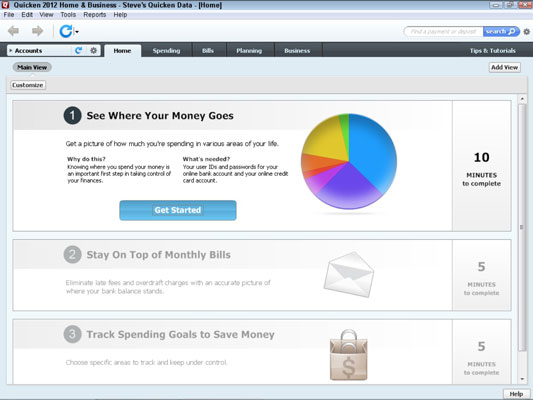Switch to the Spending tab
Image resolution: width=533 pixels, height=400 pixels.
pos(166,51)
